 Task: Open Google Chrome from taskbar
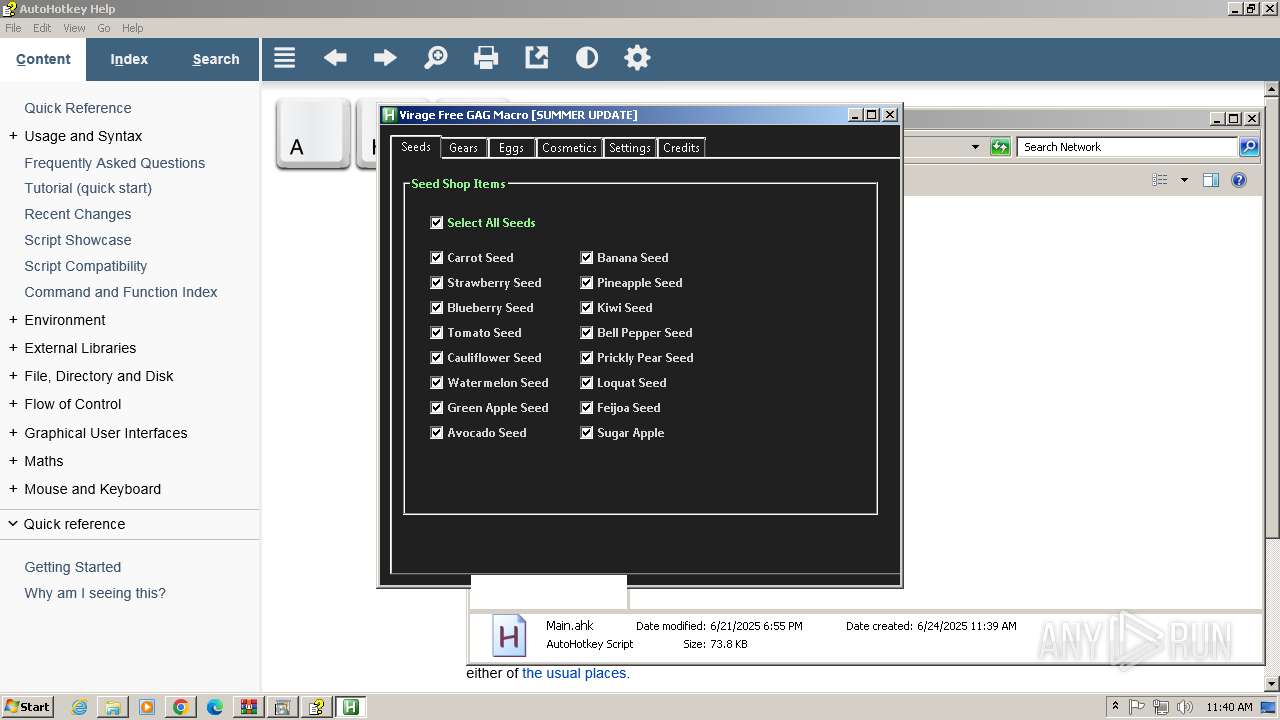[x=181, y=707]
